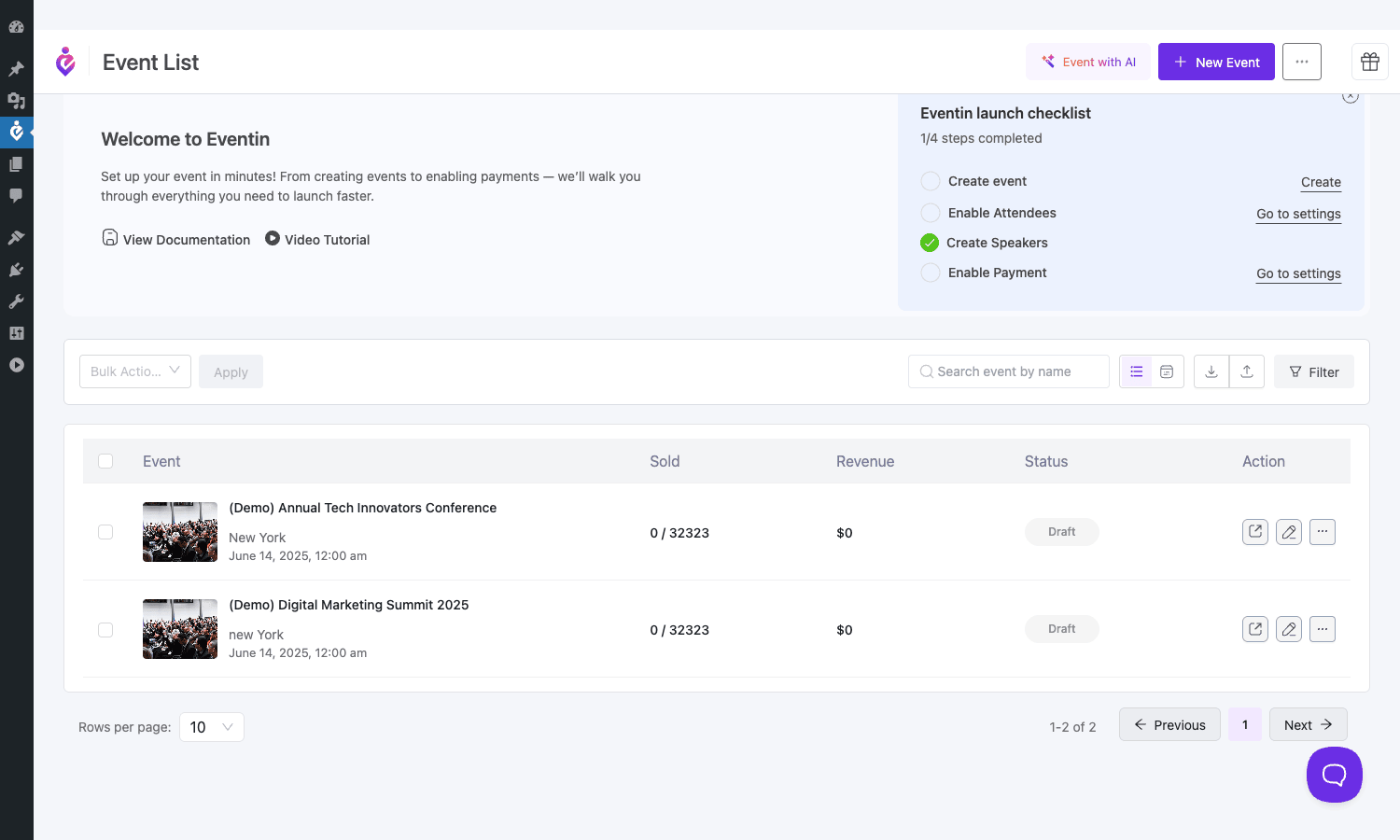
Task: Click the Revenue column header
Action: (865, 461)
